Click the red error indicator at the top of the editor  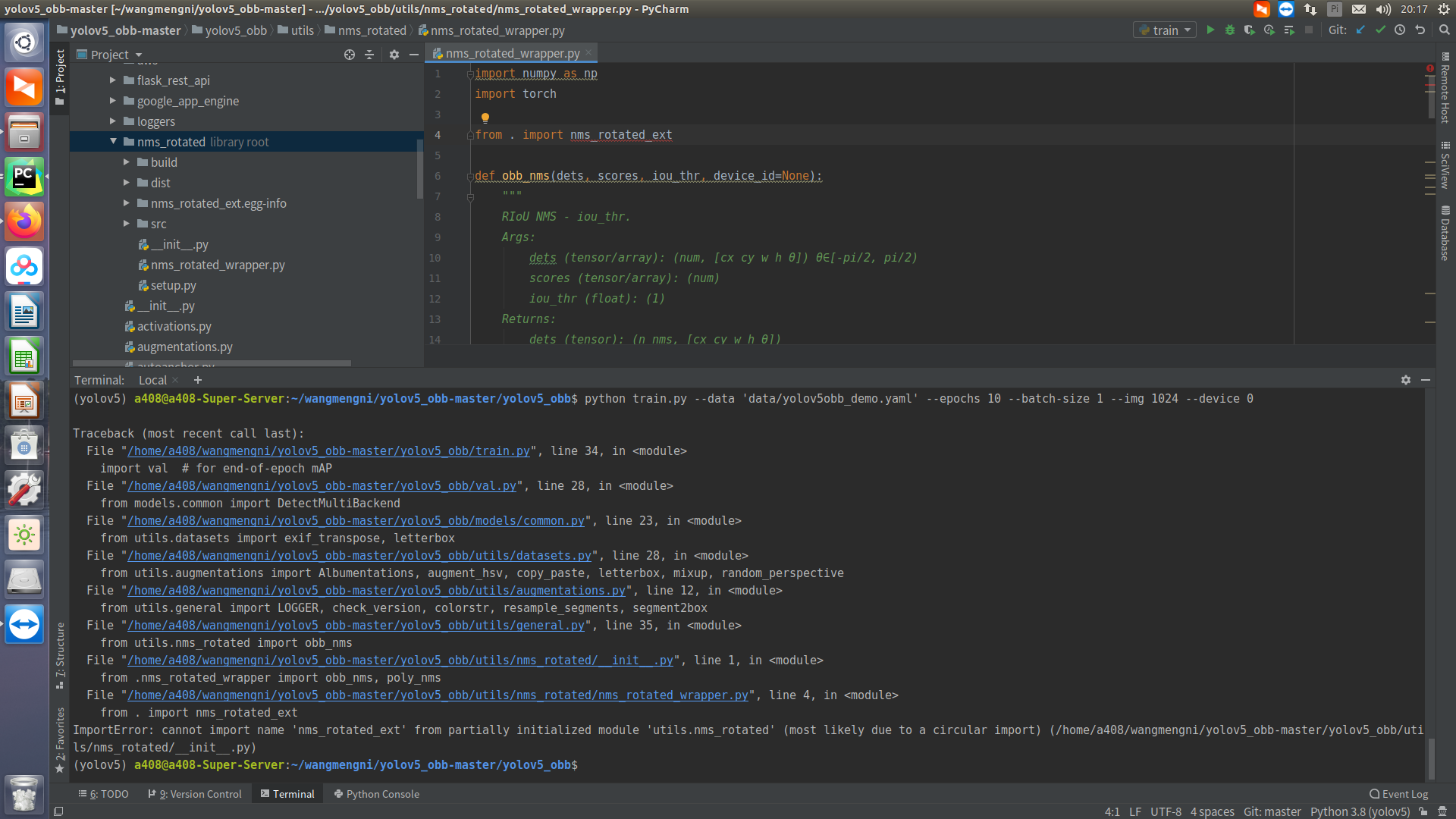(1430, 68)
